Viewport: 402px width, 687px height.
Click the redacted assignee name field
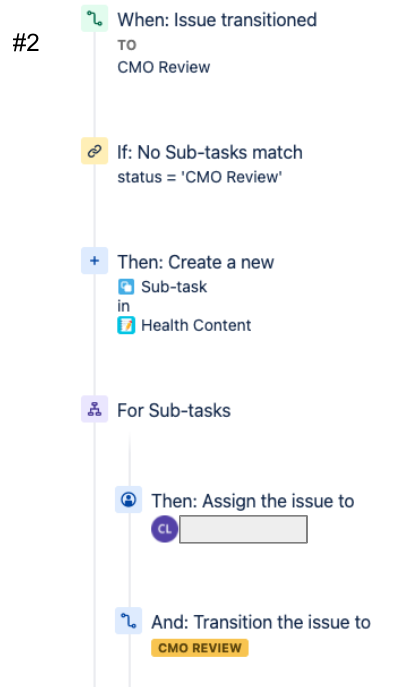tap(243, 529)
